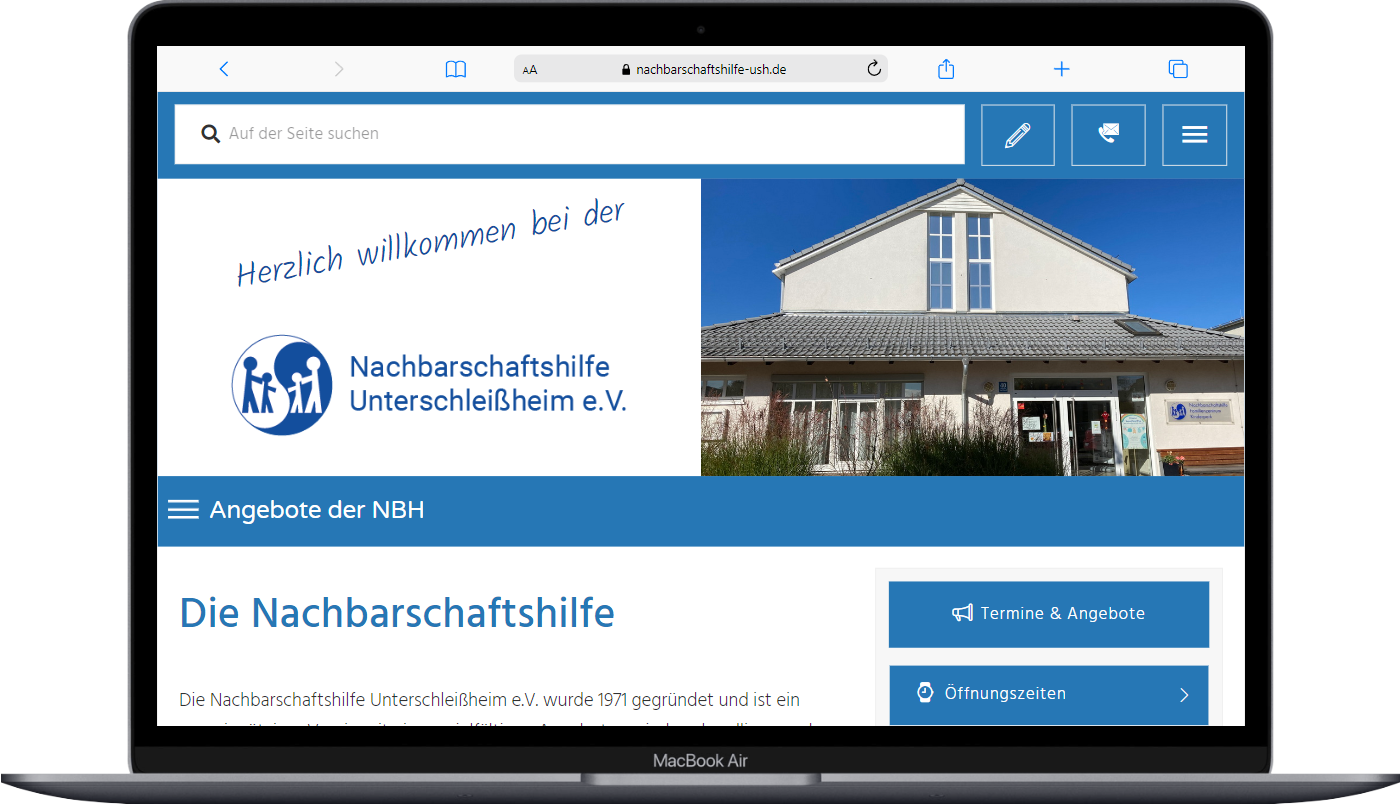Expand Öffnungszeiten with its chevron arrow
1400x804 pixels.
(x=1184, y=695)
